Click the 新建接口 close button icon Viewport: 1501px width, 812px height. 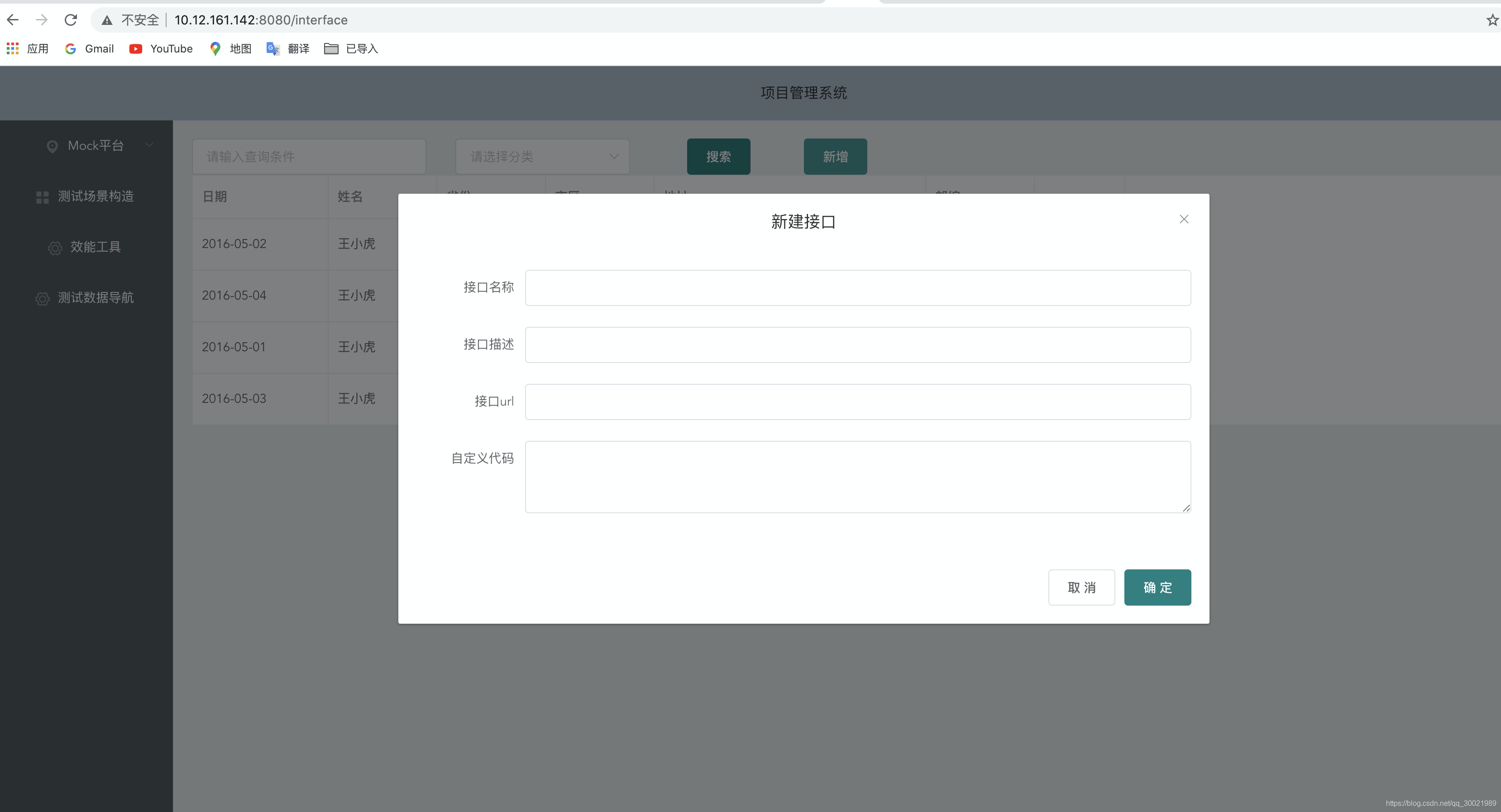coord(1184,219)
